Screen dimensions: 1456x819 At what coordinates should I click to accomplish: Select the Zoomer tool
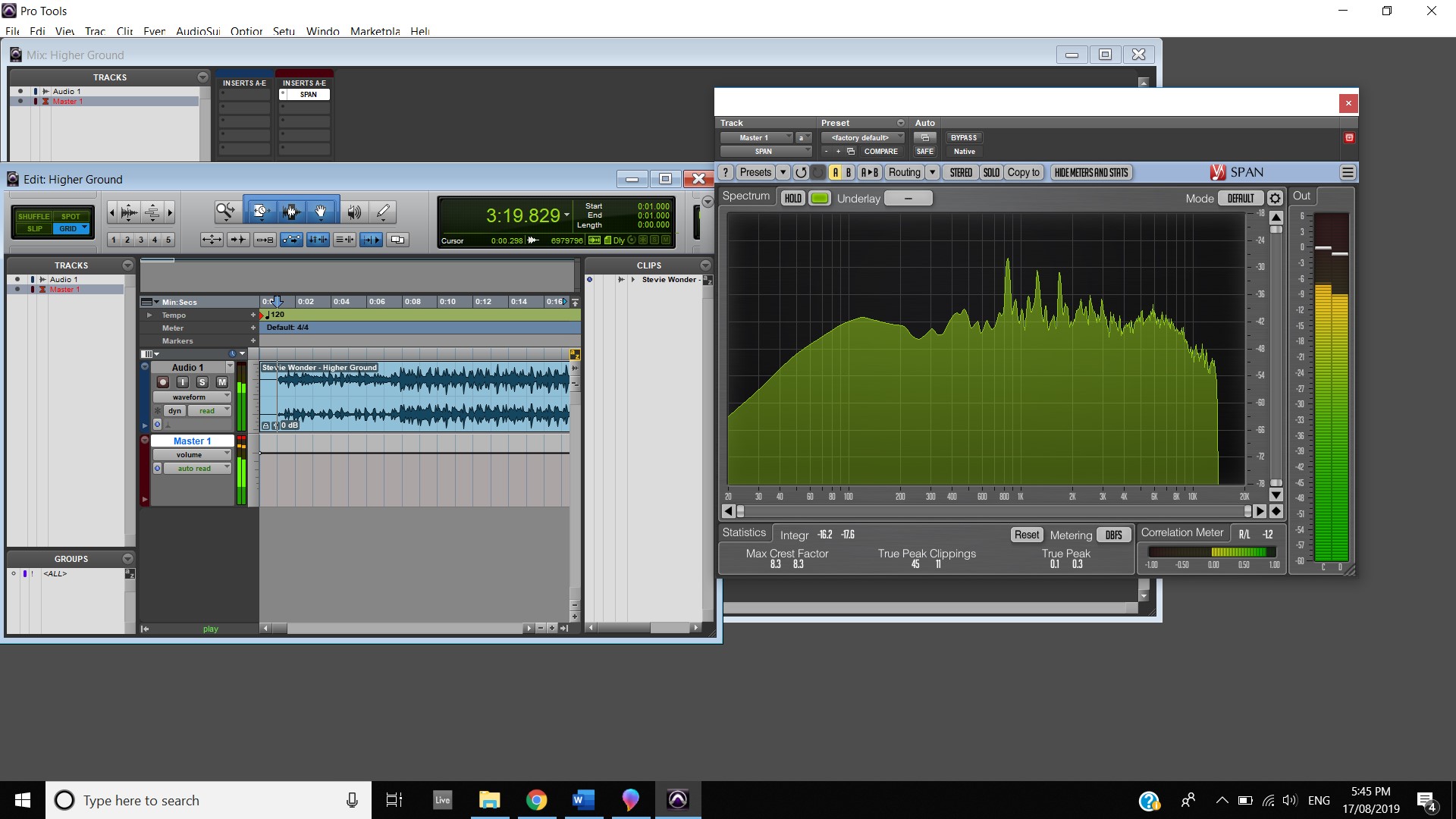tap(224, 212)
